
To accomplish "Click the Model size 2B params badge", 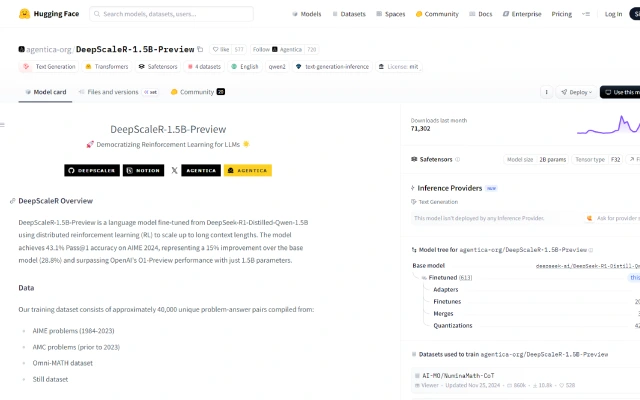I will coord(536,160).
